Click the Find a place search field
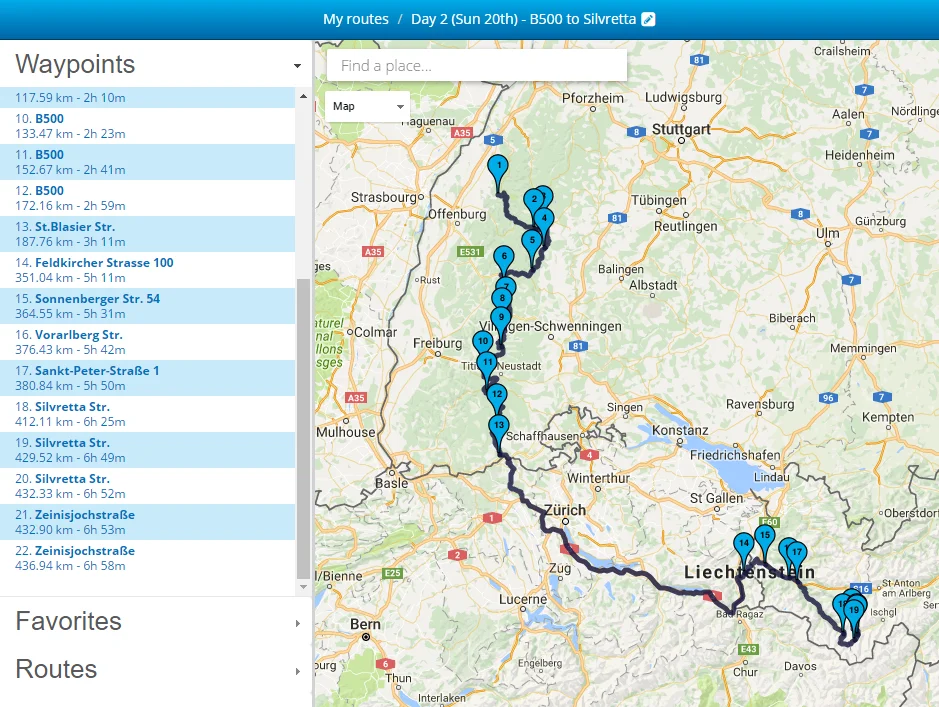Viewport: 939px width, 707px height. 477,65
